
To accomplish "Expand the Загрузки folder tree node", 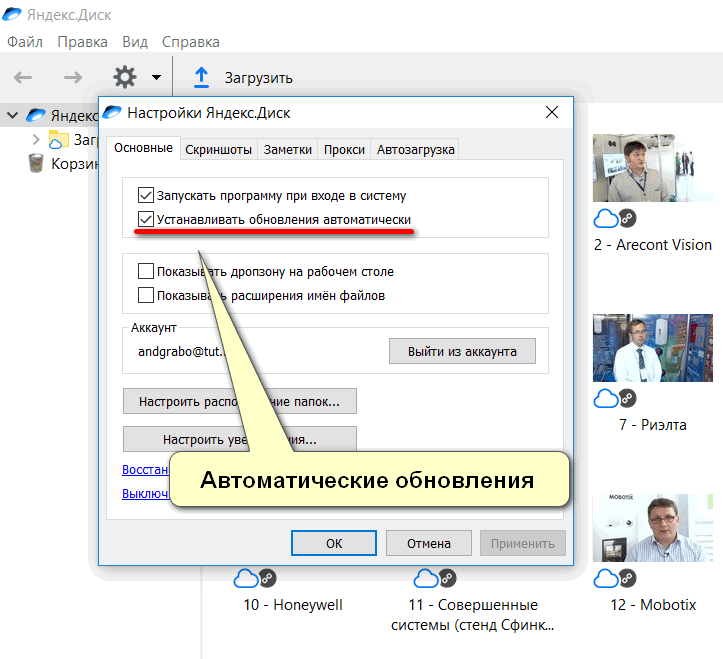I will coord(36,139).
